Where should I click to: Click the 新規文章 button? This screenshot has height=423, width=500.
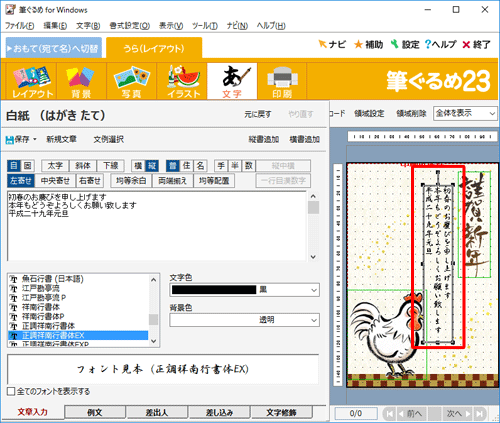click(x=61, y=139)
